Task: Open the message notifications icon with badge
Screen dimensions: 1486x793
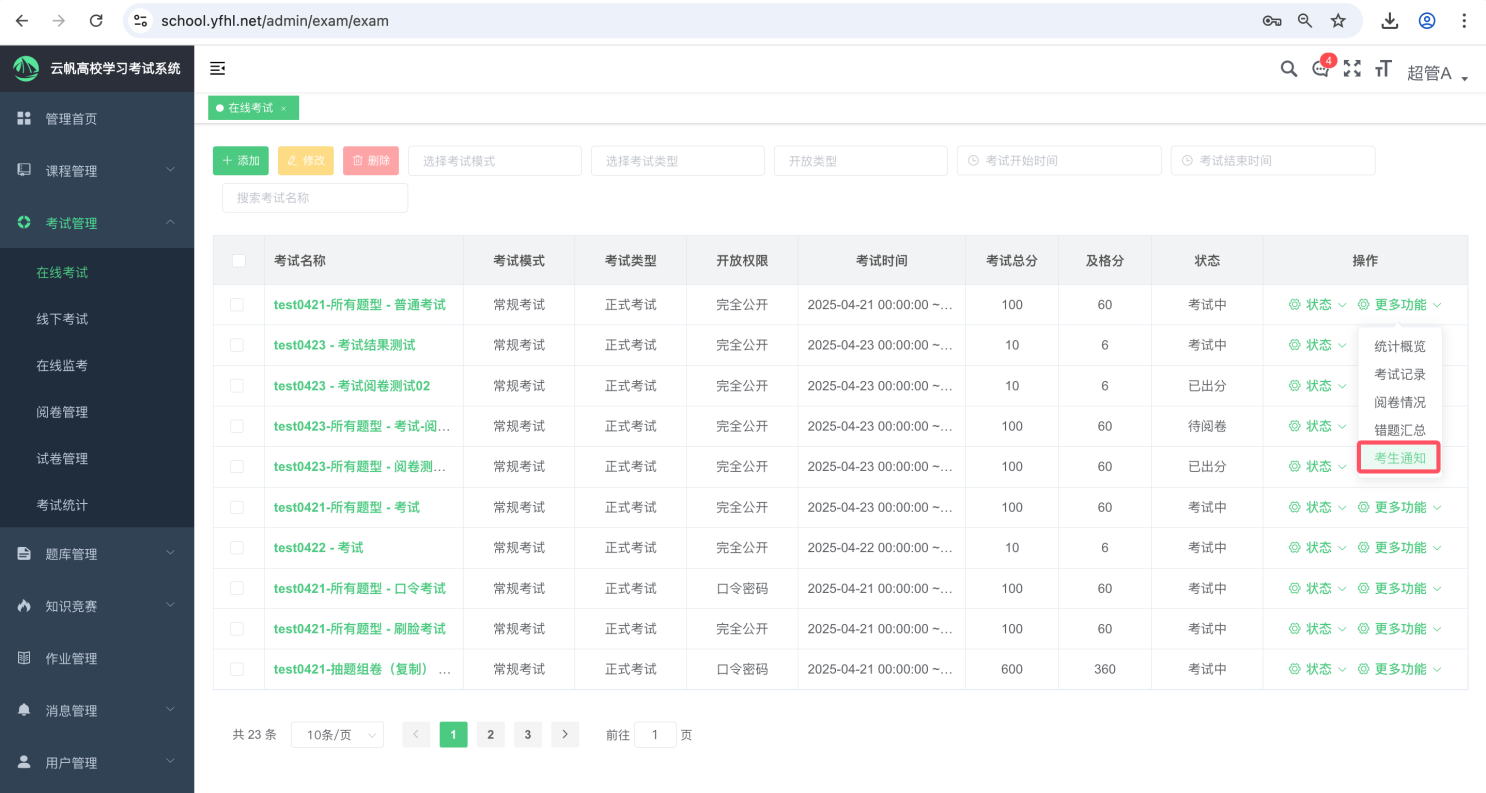Action: [x=1321, y=69]
